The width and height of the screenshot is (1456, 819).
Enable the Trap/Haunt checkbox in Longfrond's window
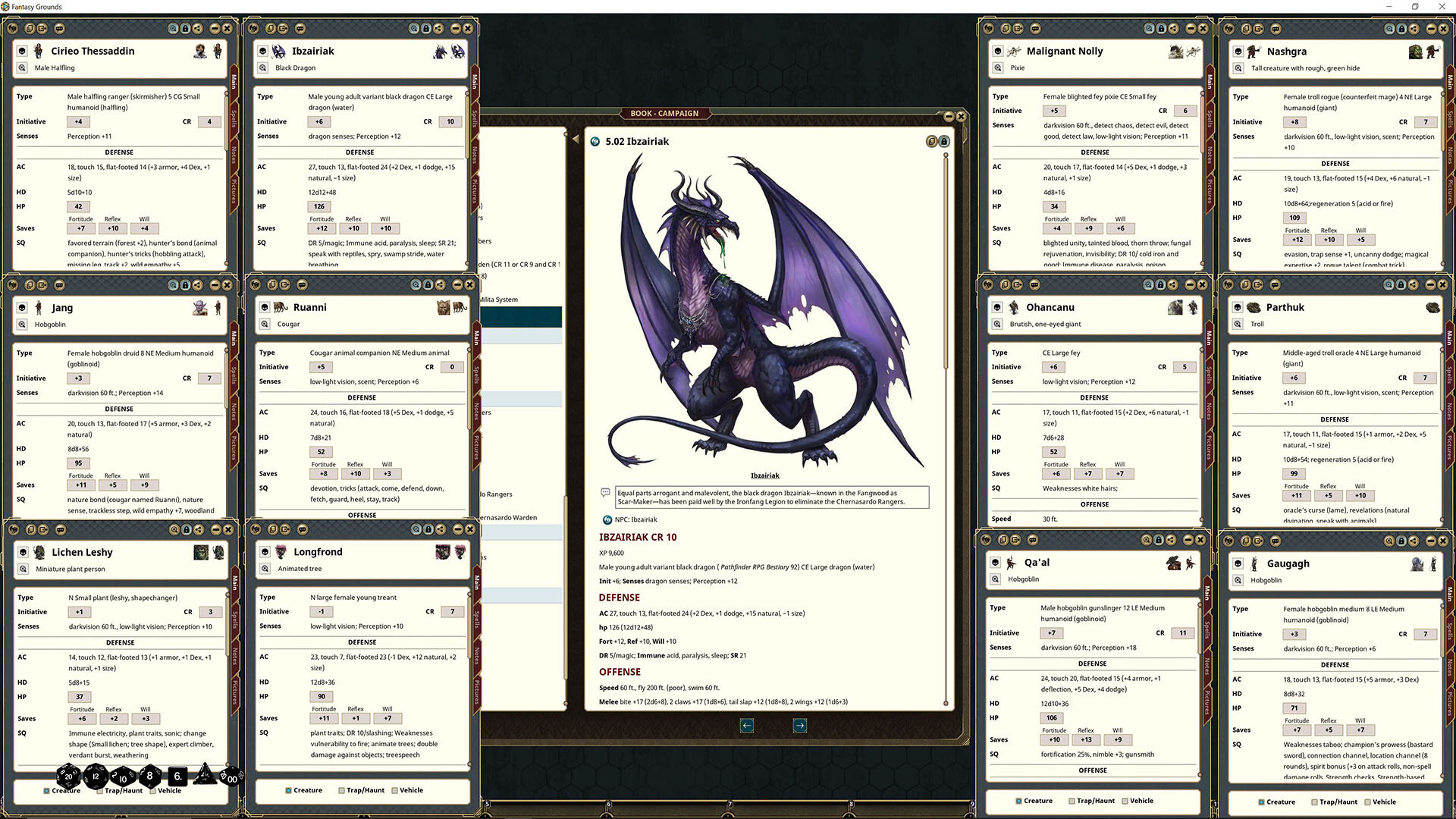(343, 790)
